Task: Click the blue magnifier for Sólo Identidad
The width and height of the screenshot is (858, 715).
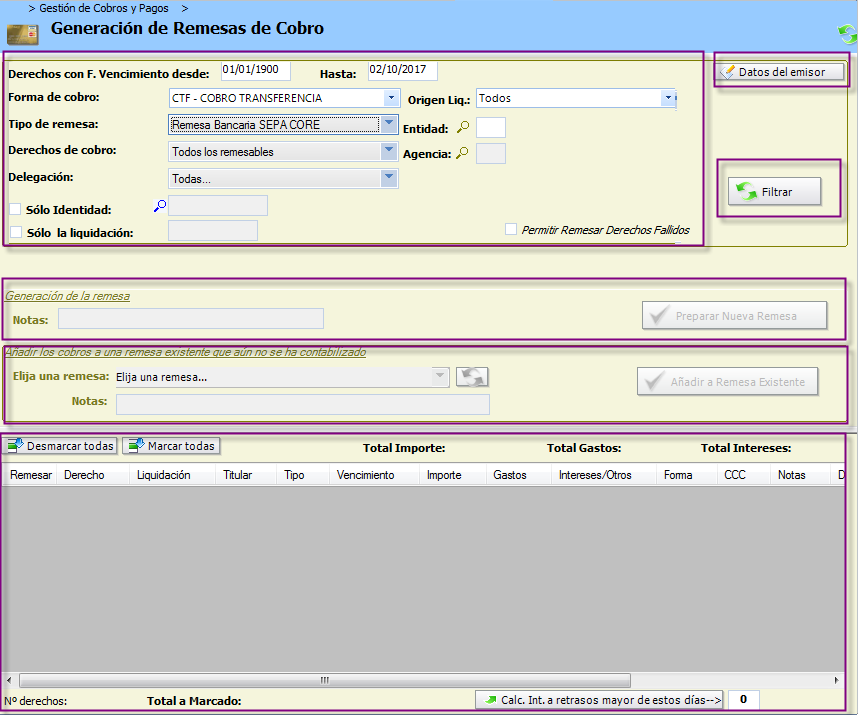Action: point(160,206)
